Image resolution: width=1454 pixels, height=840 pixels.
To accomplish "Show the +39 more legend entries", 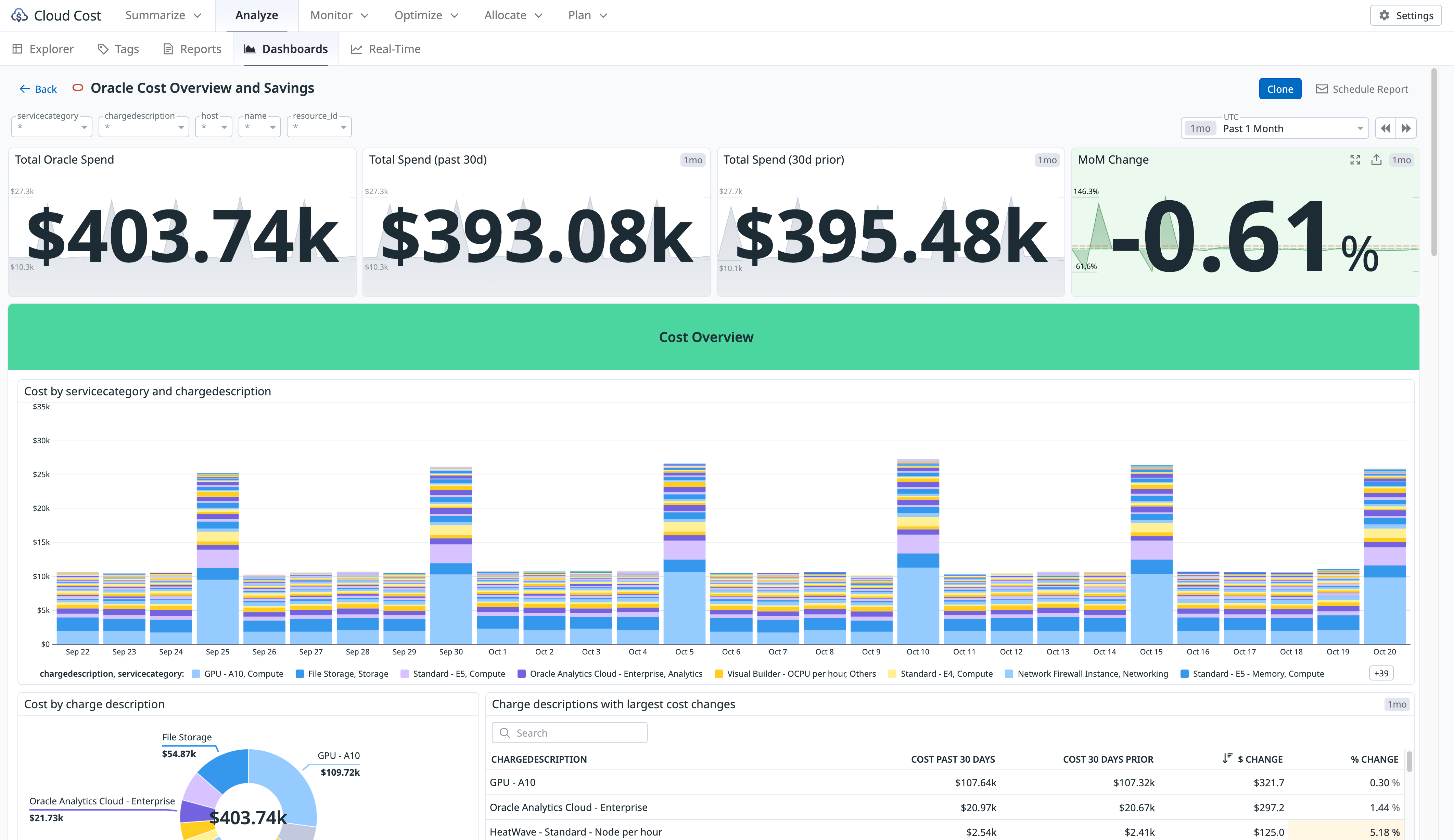I will (1381, 673).
